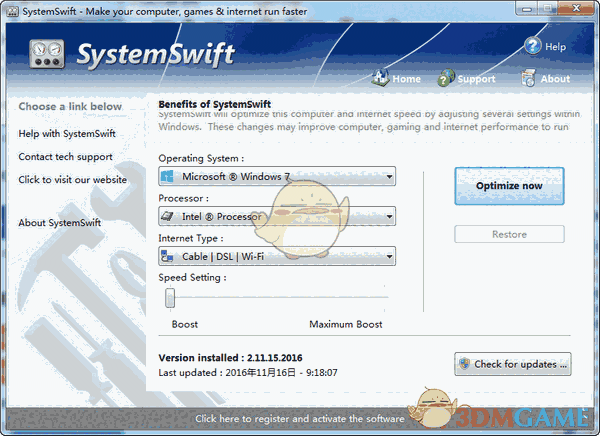The image size is (600, 436).
Task: Minimize the SystemSwift window
Action: [x=527, y=8]
